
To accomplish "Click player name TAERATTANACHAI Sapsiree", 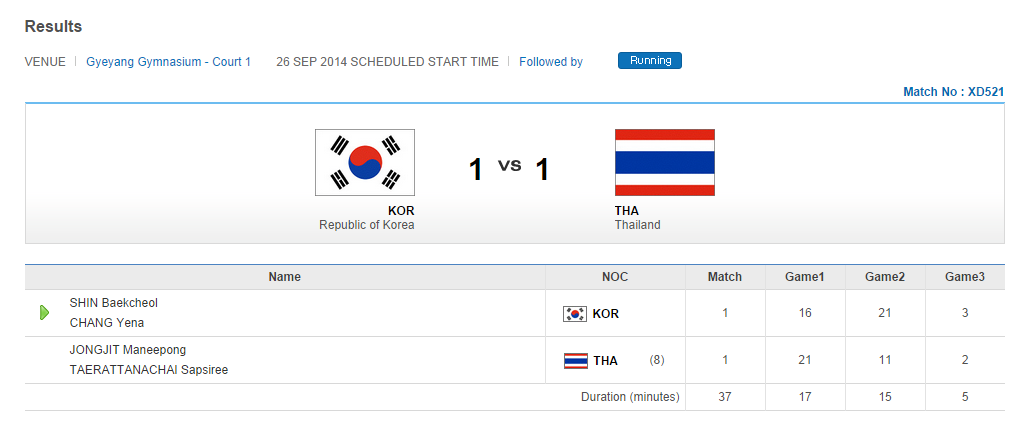I will pyautogui.click(x=149, y=370).
